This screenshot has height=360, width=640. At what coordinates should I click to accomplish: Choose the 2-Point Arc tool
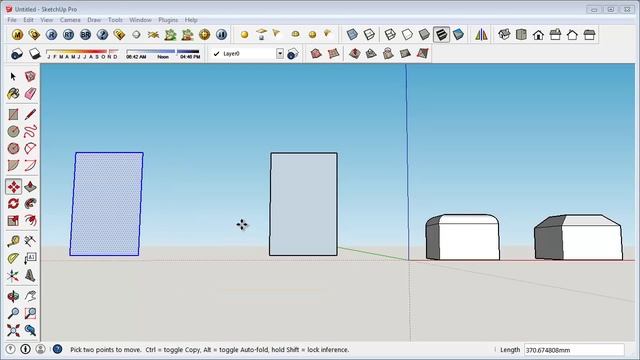point(30,165)
